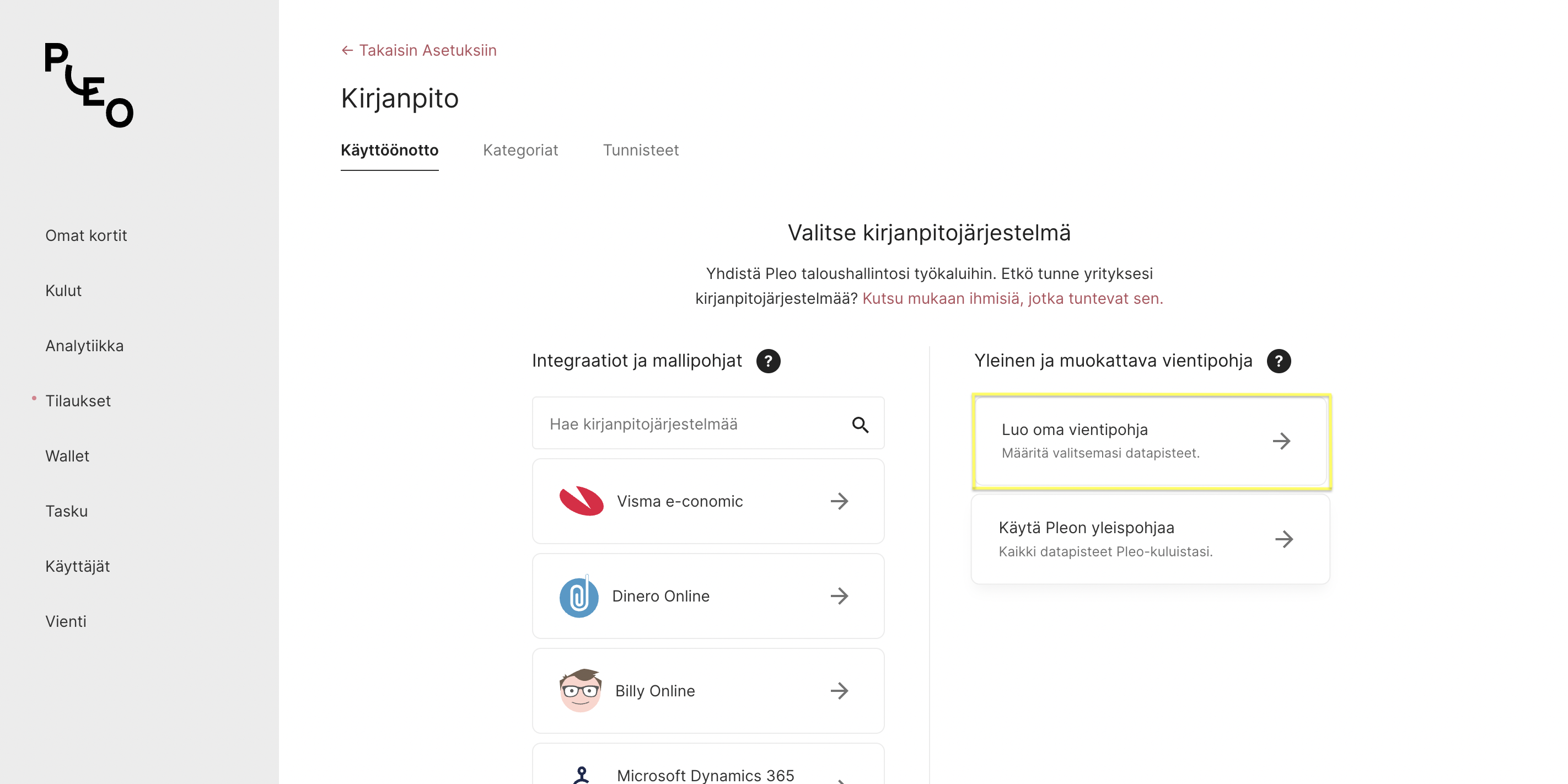This screenshot has height=784, width=1568.
Task: Focus the Hae kirjanpitojärjestelmää search field
Action: pyautogui.click(x=708, y=423)
